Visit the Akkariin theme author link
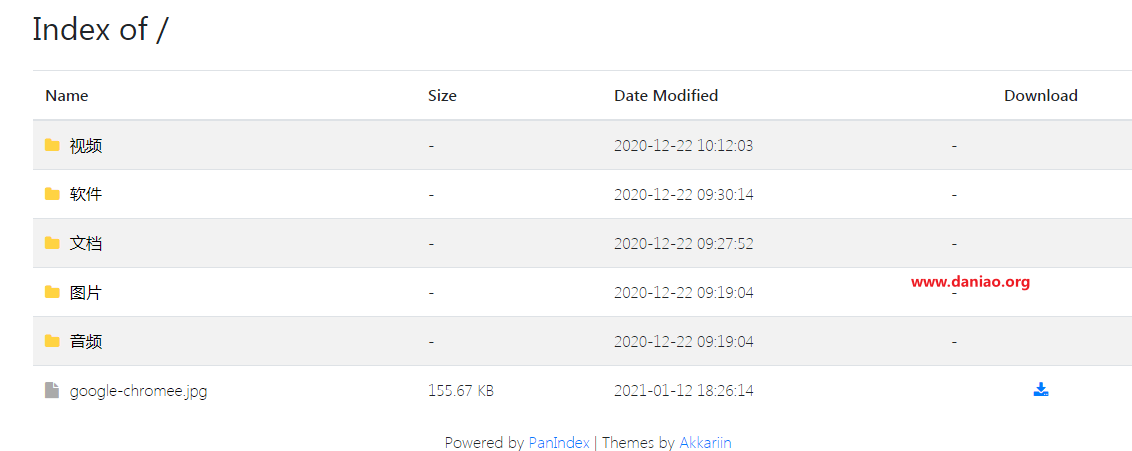Screen dimensions: 1132x451 pyautogui.click(x=705, y=442)
